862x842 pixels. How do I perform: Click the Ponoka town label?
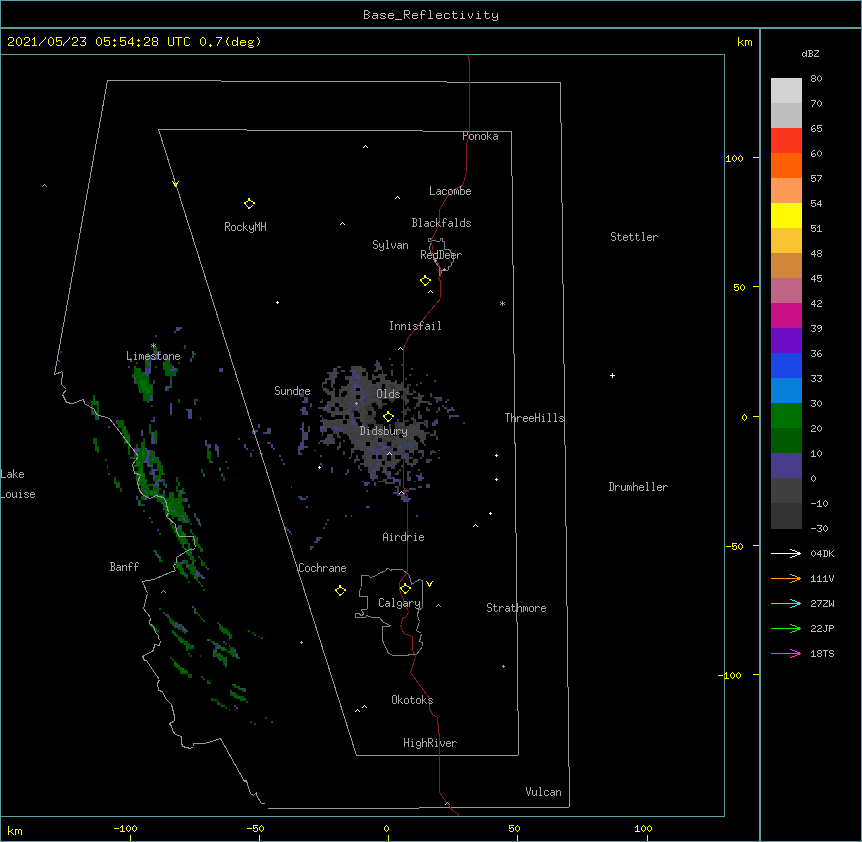(480, 136)
